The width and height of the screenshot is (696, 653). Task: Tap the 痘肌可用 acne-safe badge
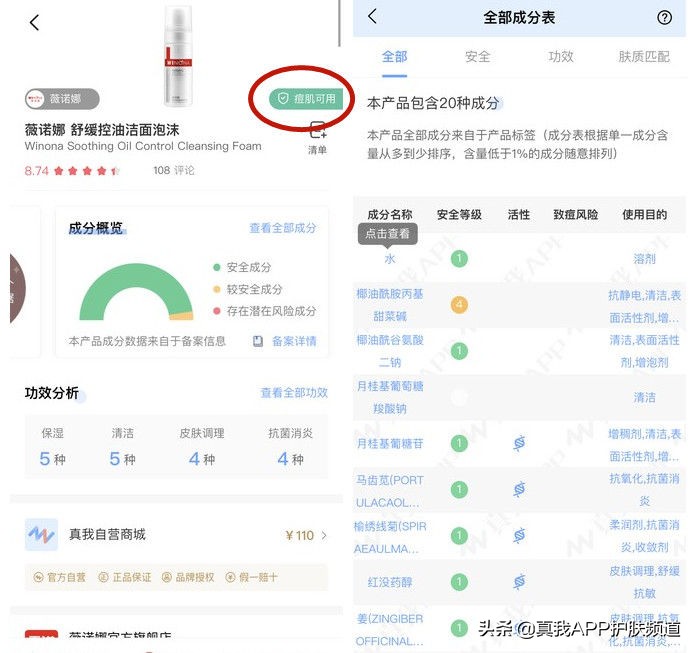coord(306,99)
